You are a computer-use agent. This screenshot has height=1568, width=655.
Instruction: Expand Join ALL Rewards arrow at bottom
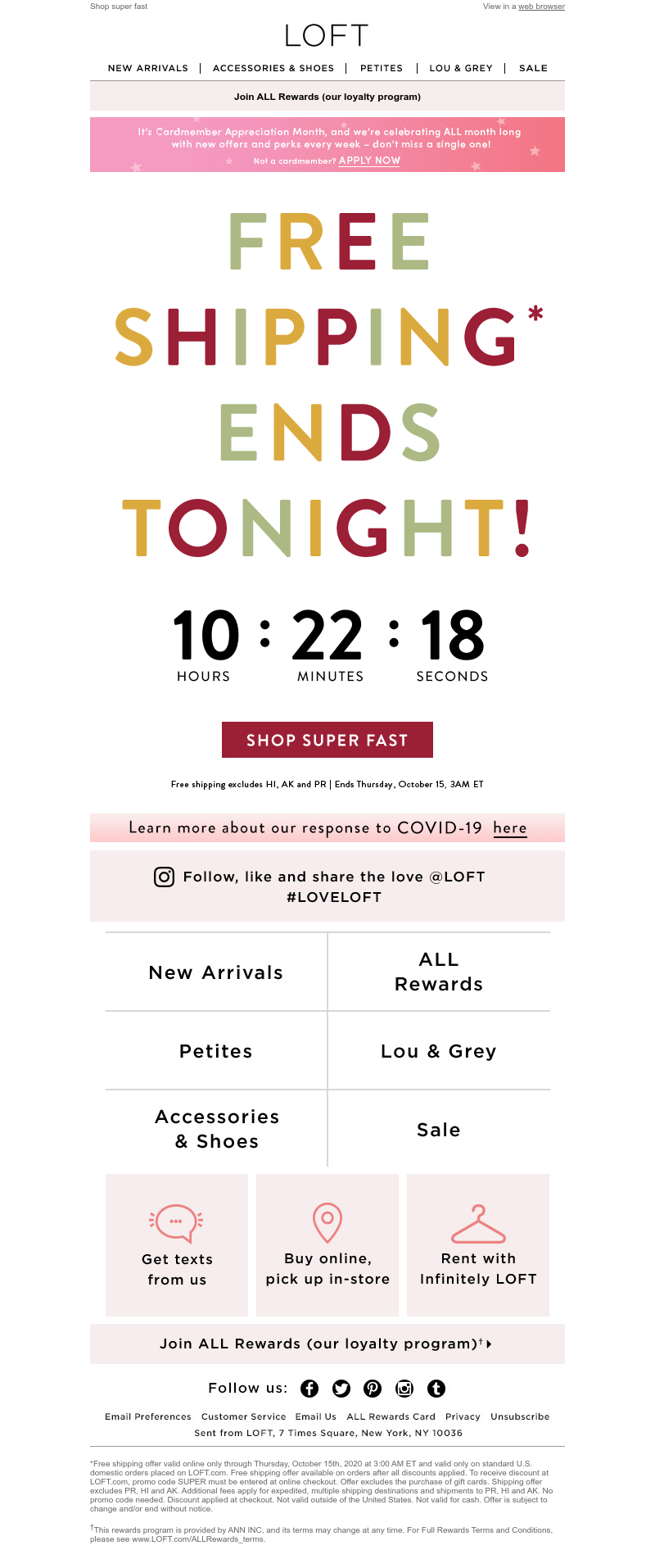489,1344
